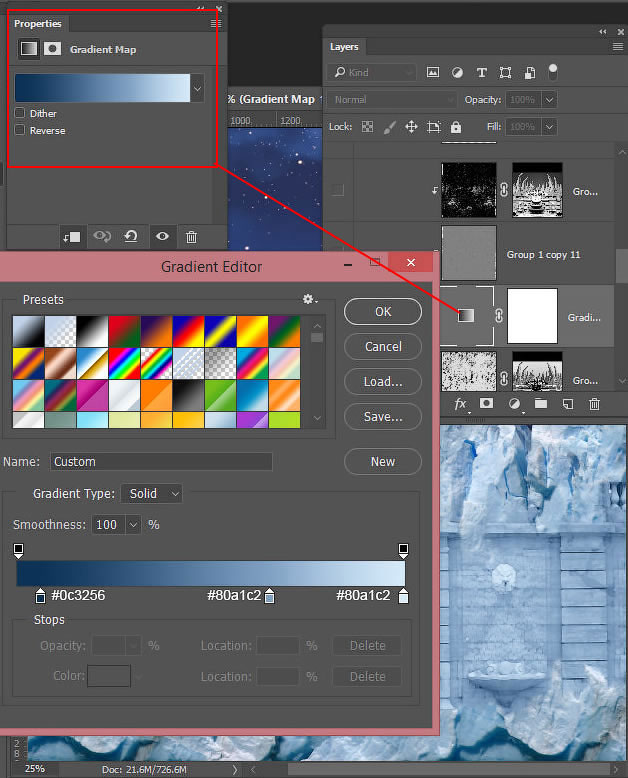Collapse the Layers panel with double arrows
The width and height of the screenshot is (628, 778).
point(603,32)
